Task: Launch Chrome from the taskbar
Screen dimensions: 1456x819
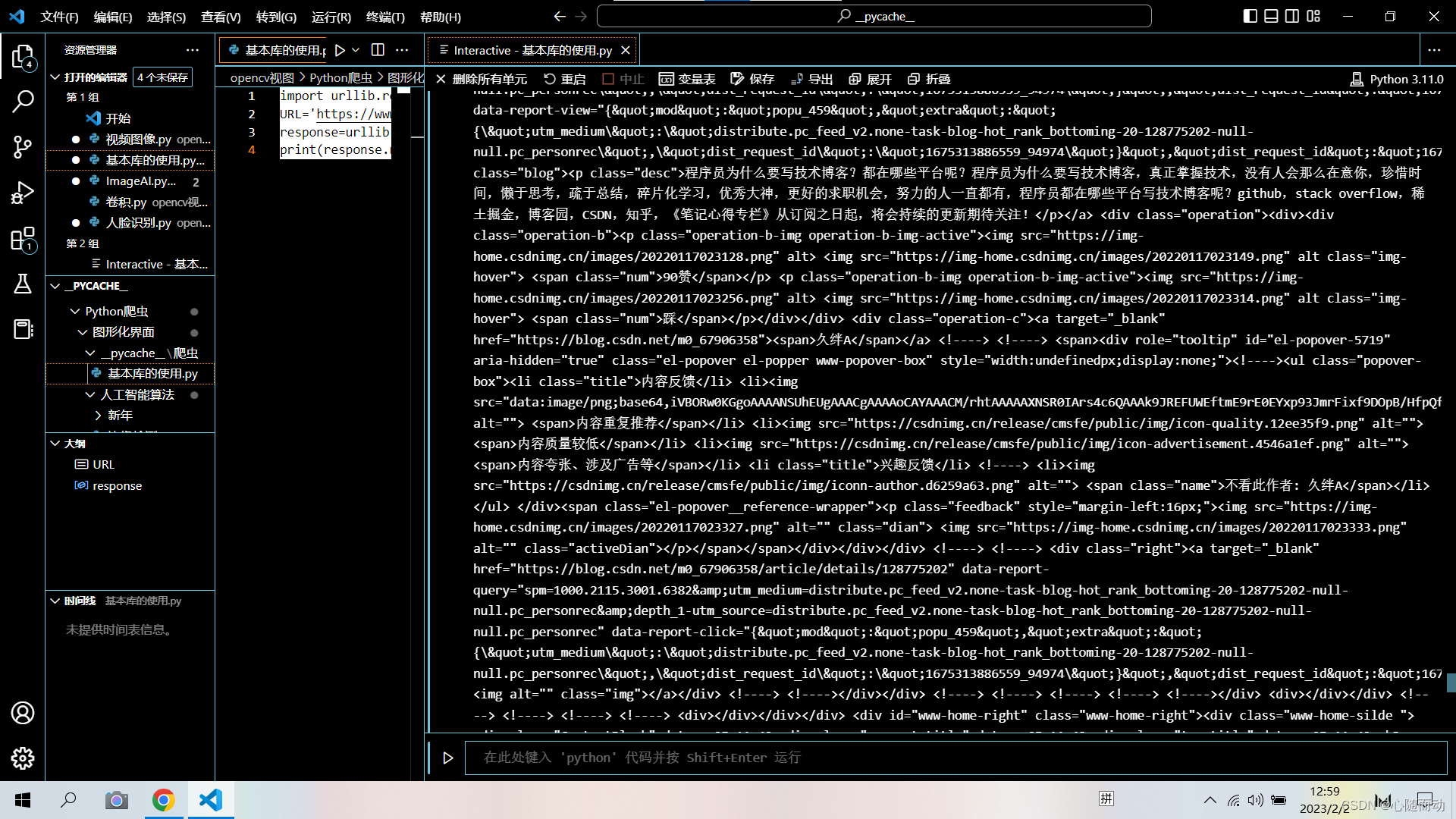Action: click(x=163, y=800)
